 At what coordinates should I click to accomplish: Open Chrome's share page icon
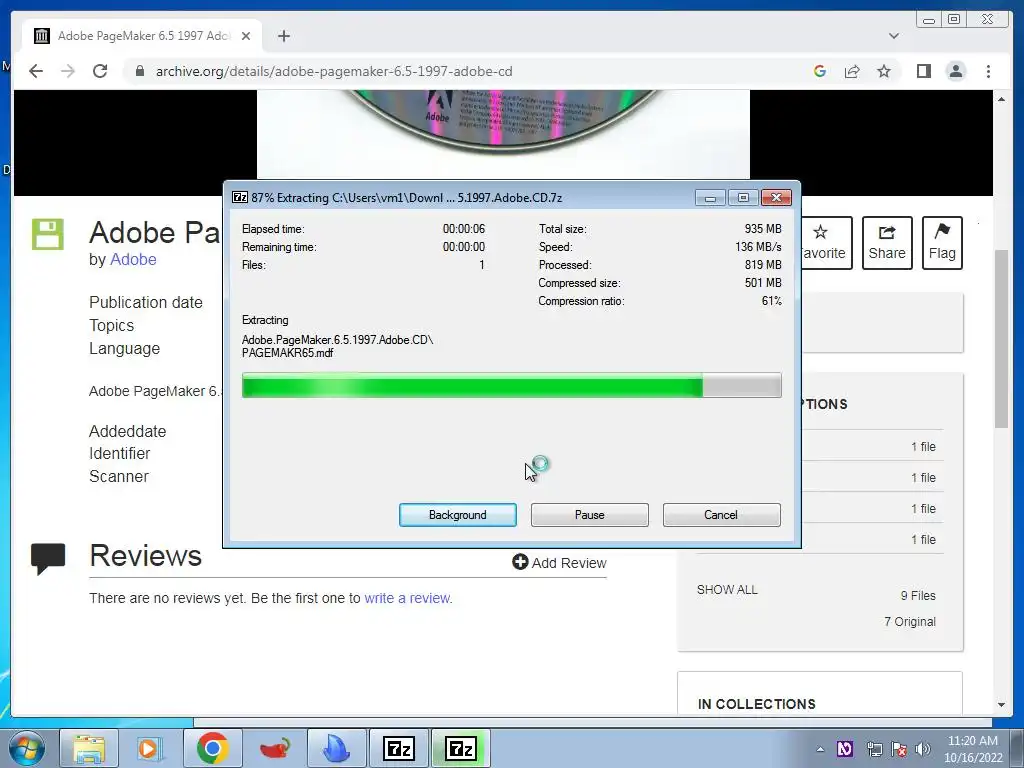tap(852, 71)
